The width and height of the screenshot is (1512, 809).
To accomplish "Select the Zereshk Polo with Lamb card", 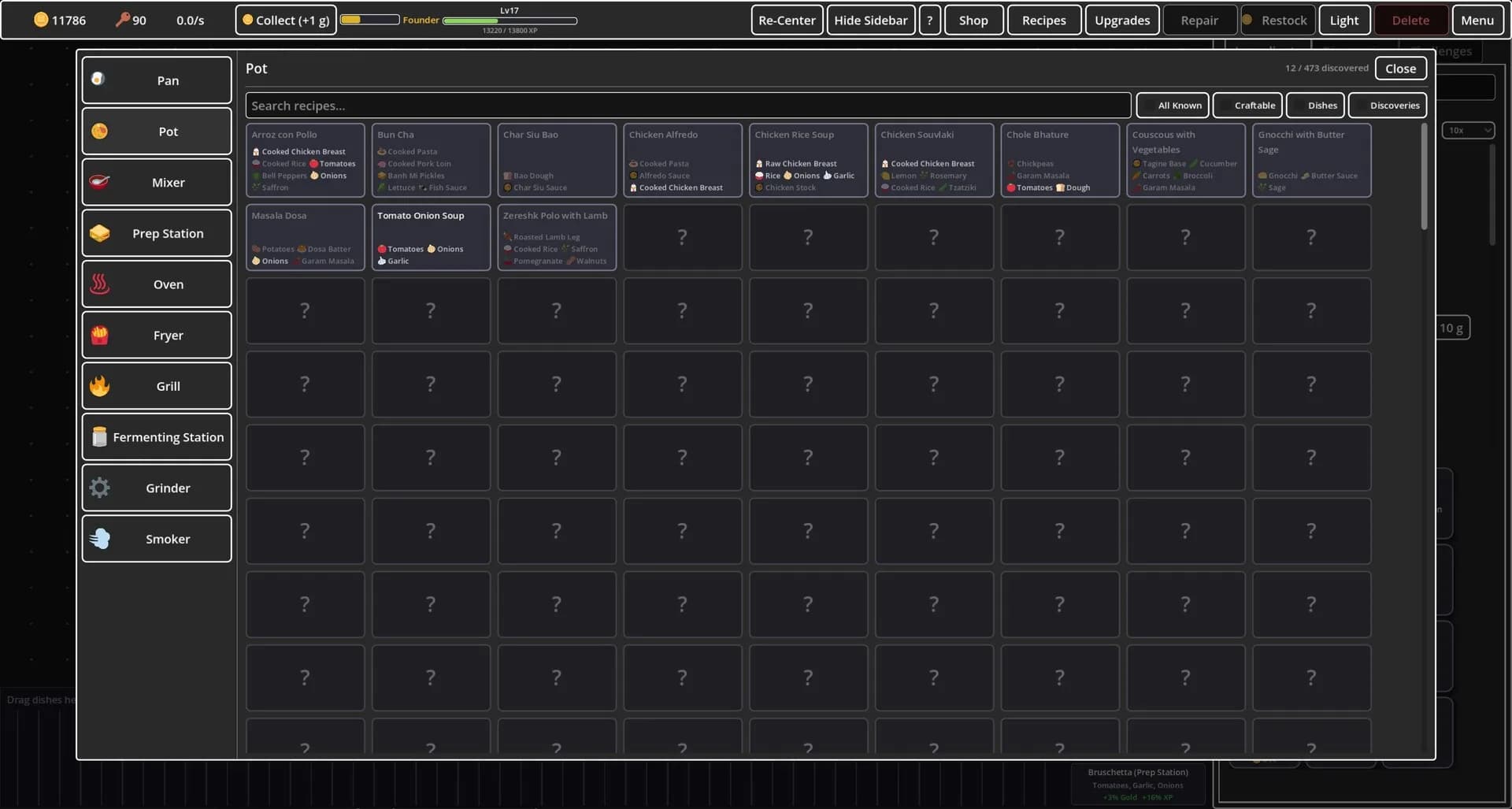I will (557, 237).
